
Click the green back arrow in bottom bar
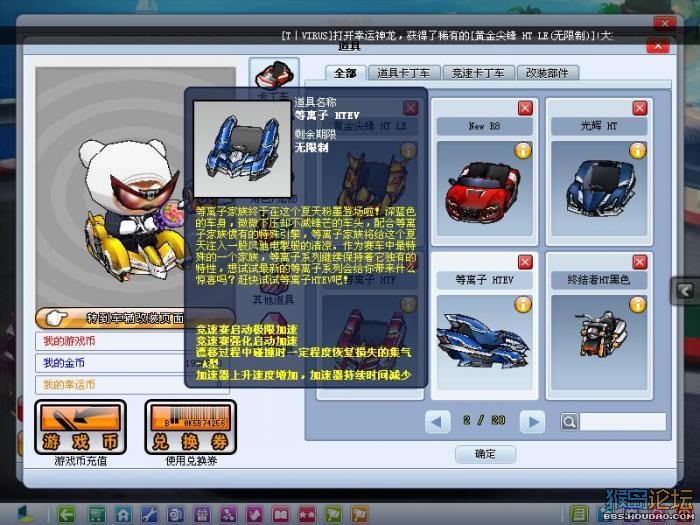click(x=66, y=514)
